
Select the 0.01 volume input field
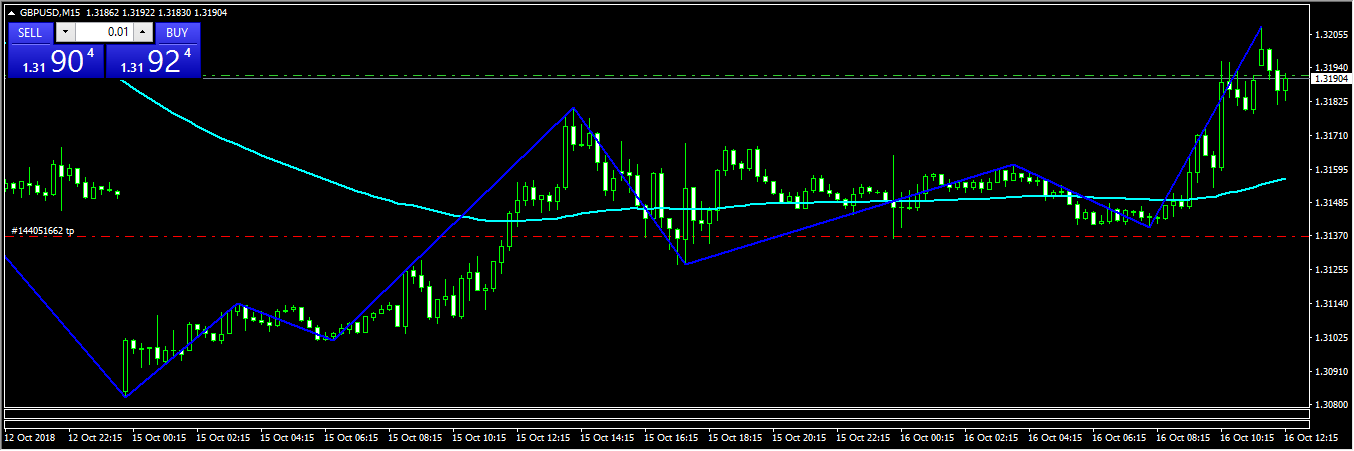point(104,32)
